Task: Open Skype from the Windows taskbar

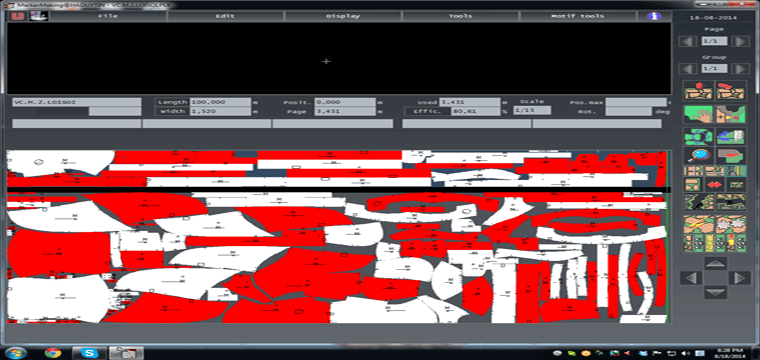Action: pos(89,352)
